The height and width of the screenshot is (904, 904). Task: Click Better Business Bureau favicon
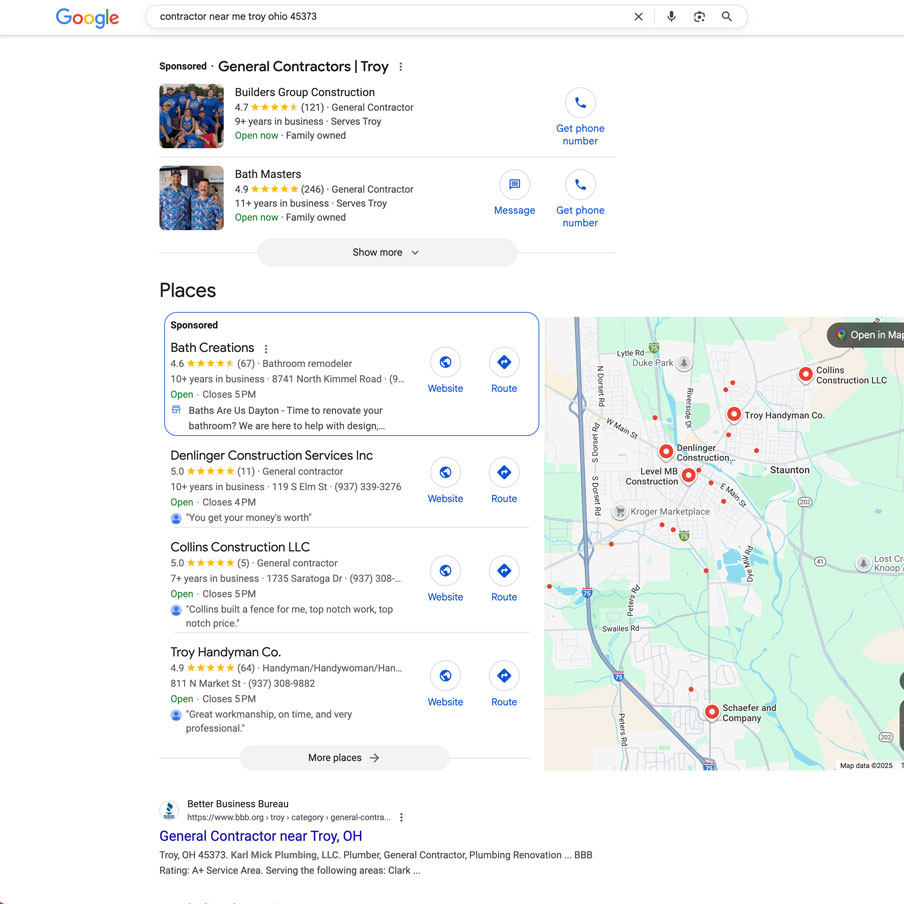click(169, 810)
